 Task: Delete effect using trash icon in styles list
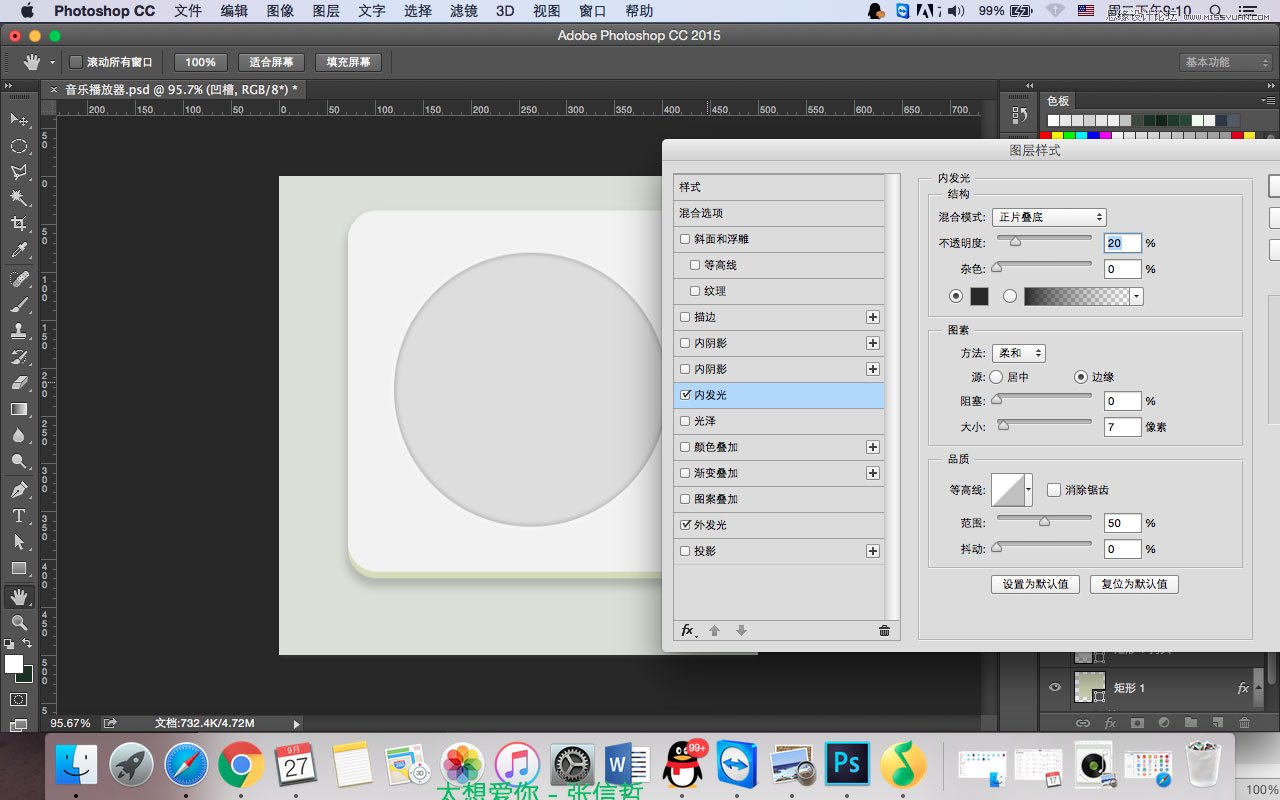point(884,630)
